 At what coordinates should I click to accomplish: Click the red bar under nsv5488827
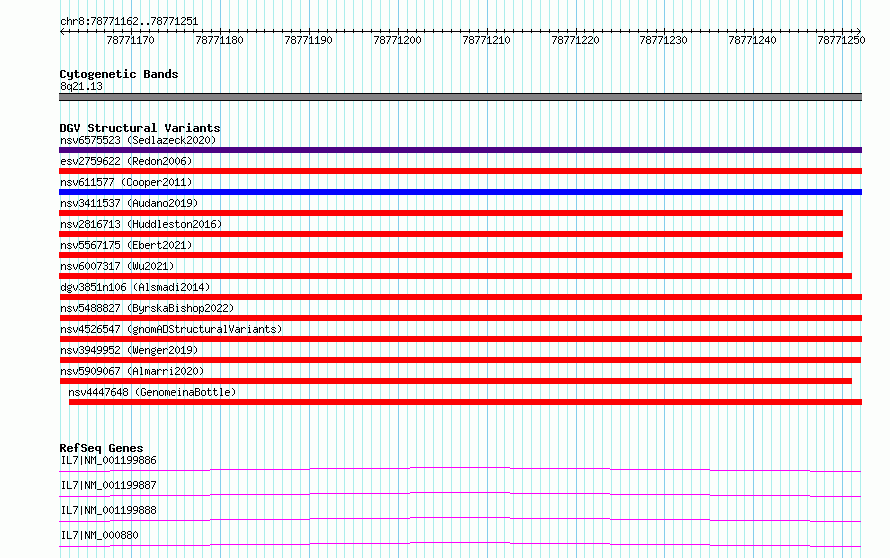460,318
